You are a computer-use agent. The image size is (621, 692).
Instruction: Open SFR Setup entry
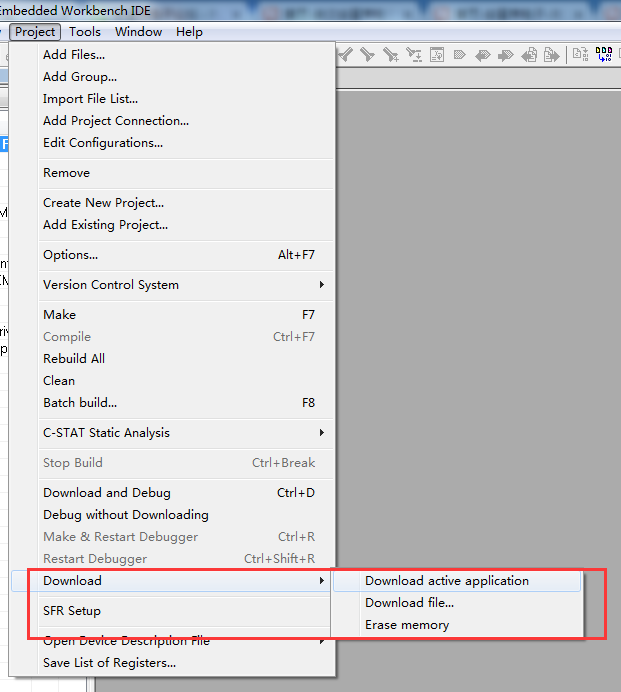pyautogui.click(x=172, y=611)
